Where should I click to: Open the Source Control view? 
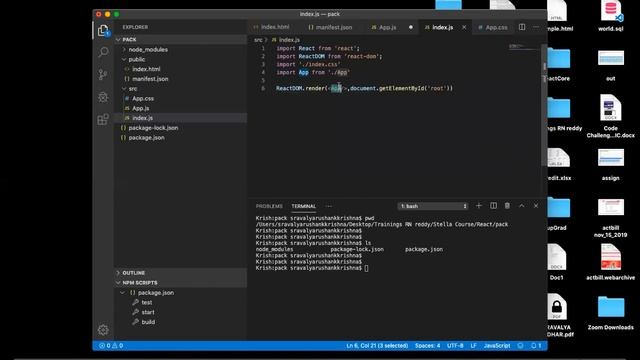coord(103,74)
